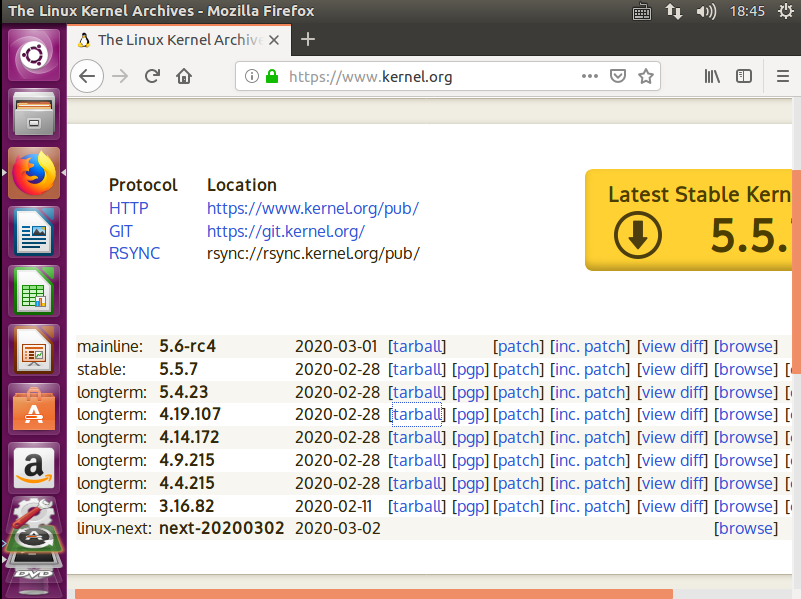Open patch for longterm 4.14.172

click(518, 437)
